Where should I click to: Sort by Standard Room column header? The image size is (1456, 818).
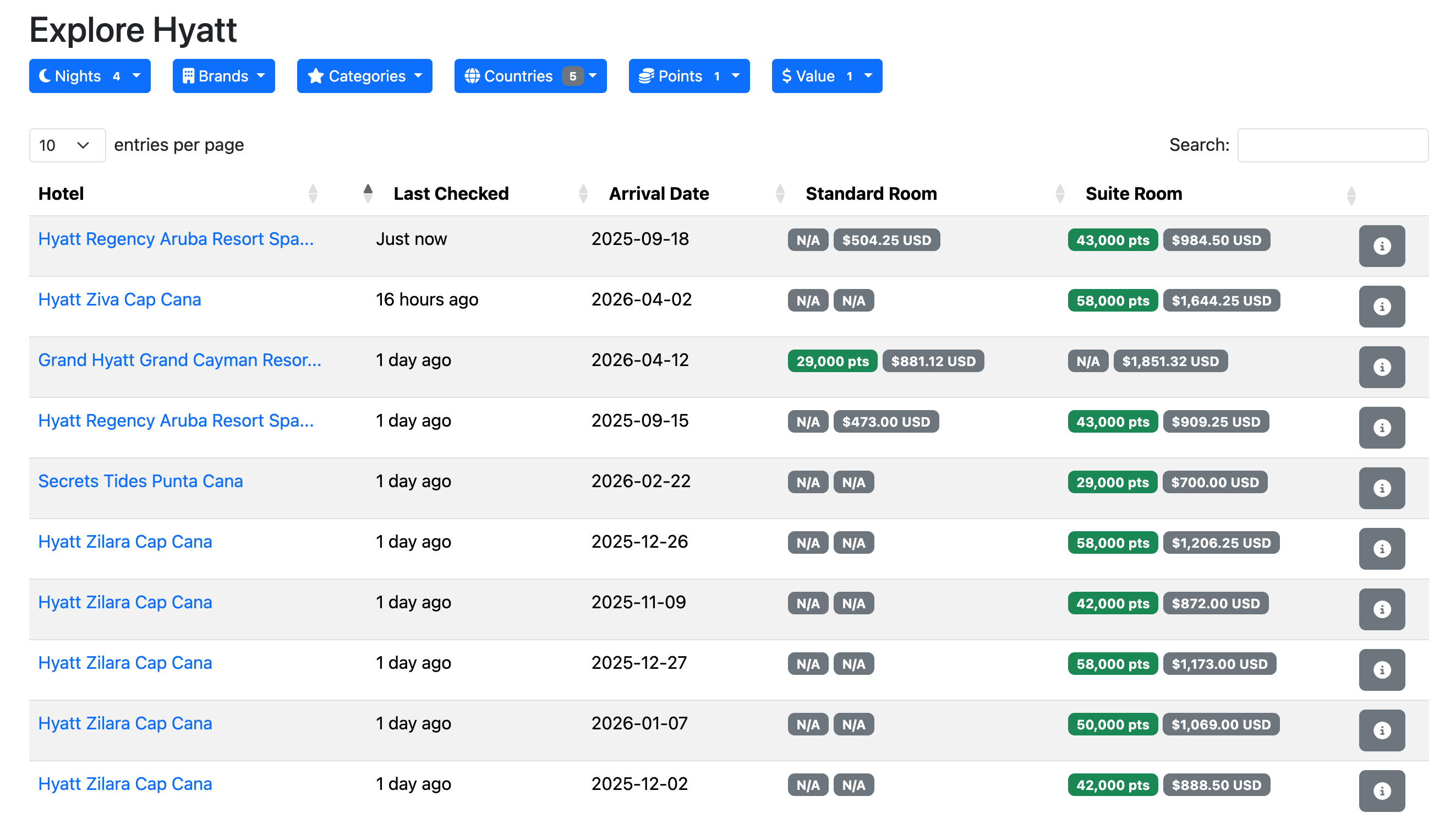point(871,193)
